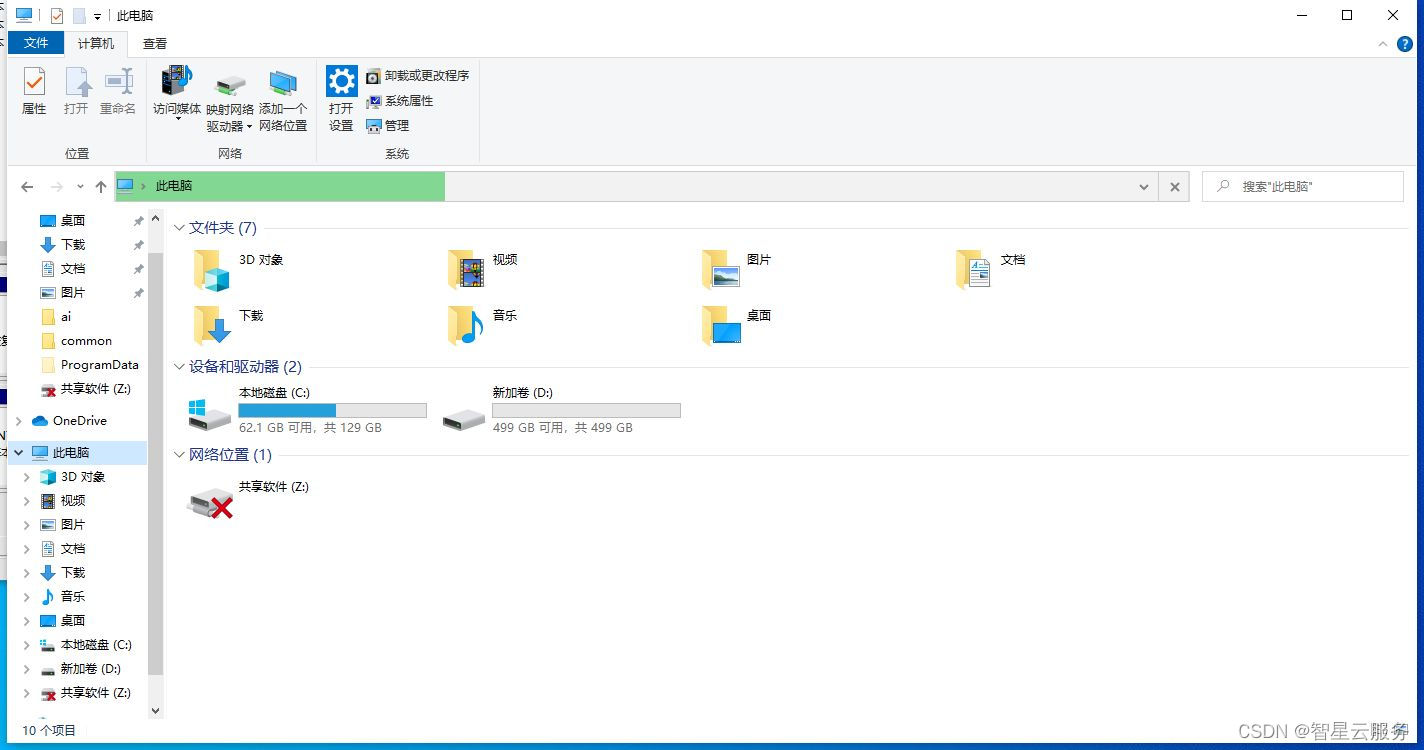Select the common folder in sidebar
This screenshot has height=750, width=1424.
(x=86, y=341)
